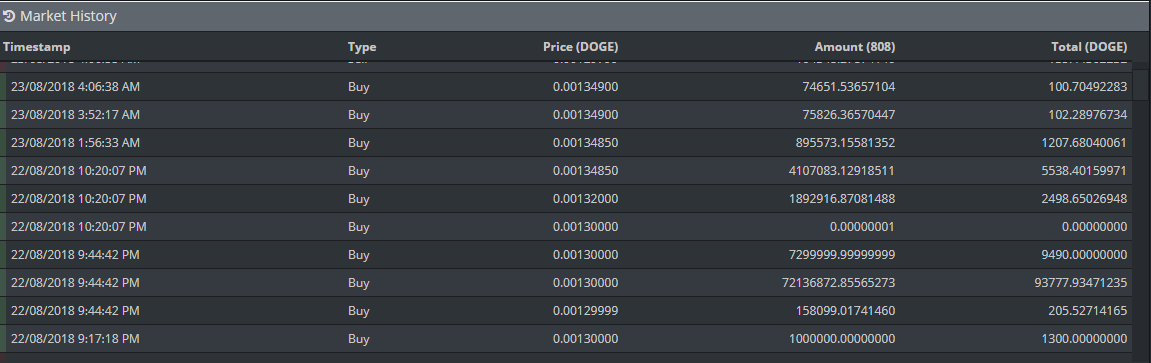Select the 23/08/2018 4:06:38 AM trade row
Screen dimensions: 1151x363
(566, 87)
